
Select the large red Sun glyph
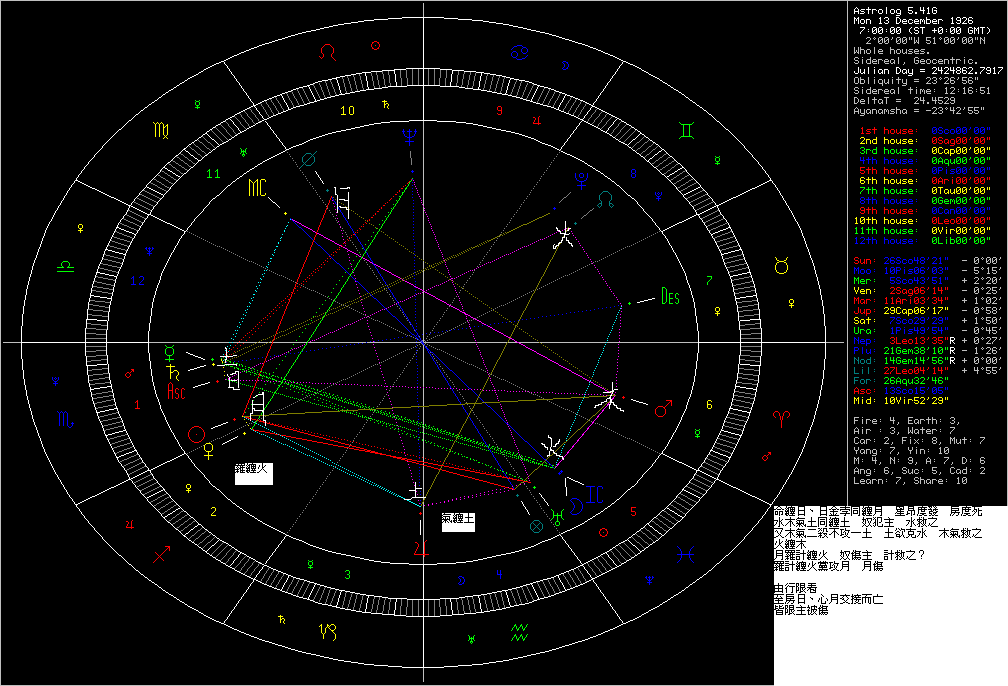(197, 433)
